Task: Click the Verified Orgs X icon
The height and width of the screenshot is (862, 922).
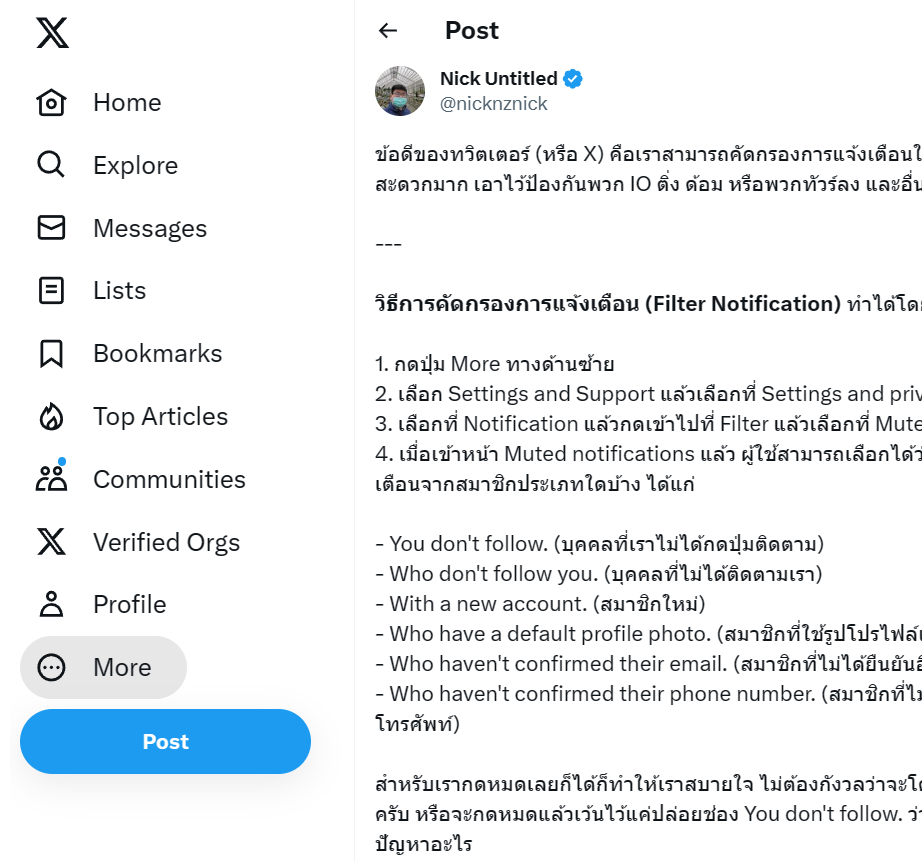Action: pyautogui.click(x=51, y=542)
